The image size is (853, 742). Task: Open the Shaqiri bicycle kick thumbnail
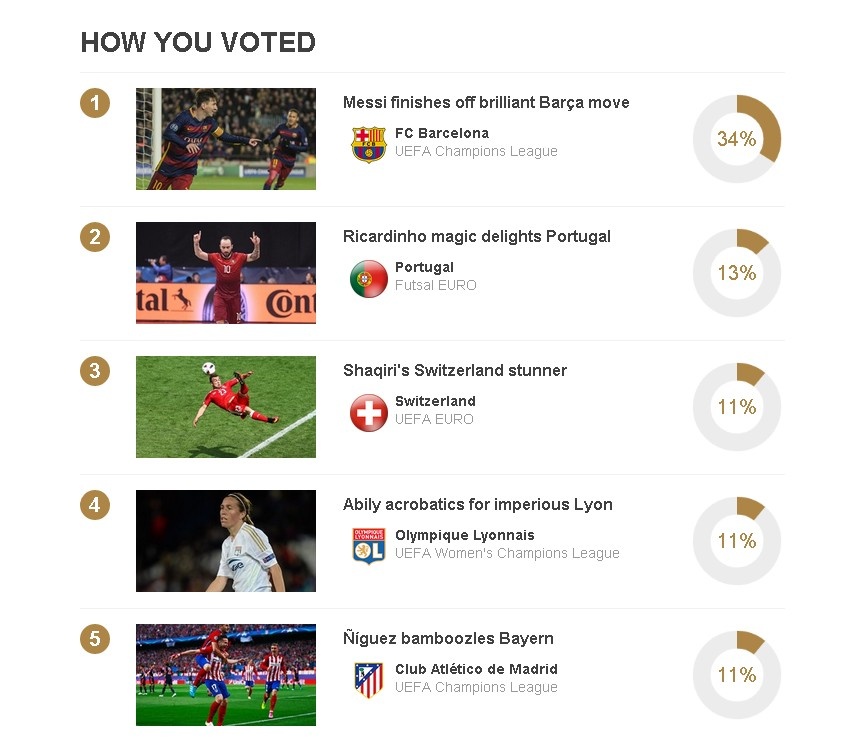coord(226,407)
